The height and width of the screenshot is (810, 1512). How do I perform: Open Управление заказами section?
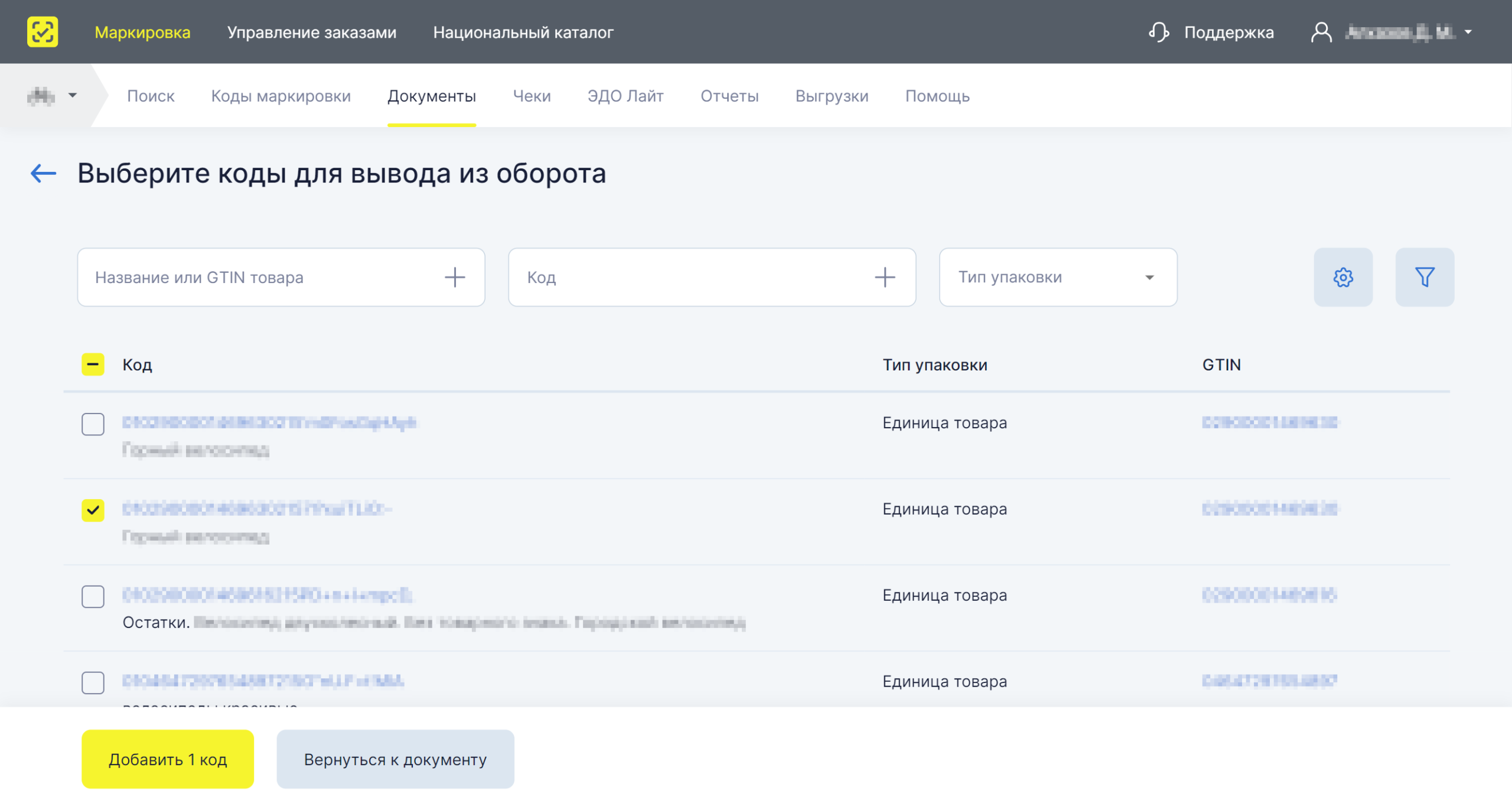coord(312,32)
